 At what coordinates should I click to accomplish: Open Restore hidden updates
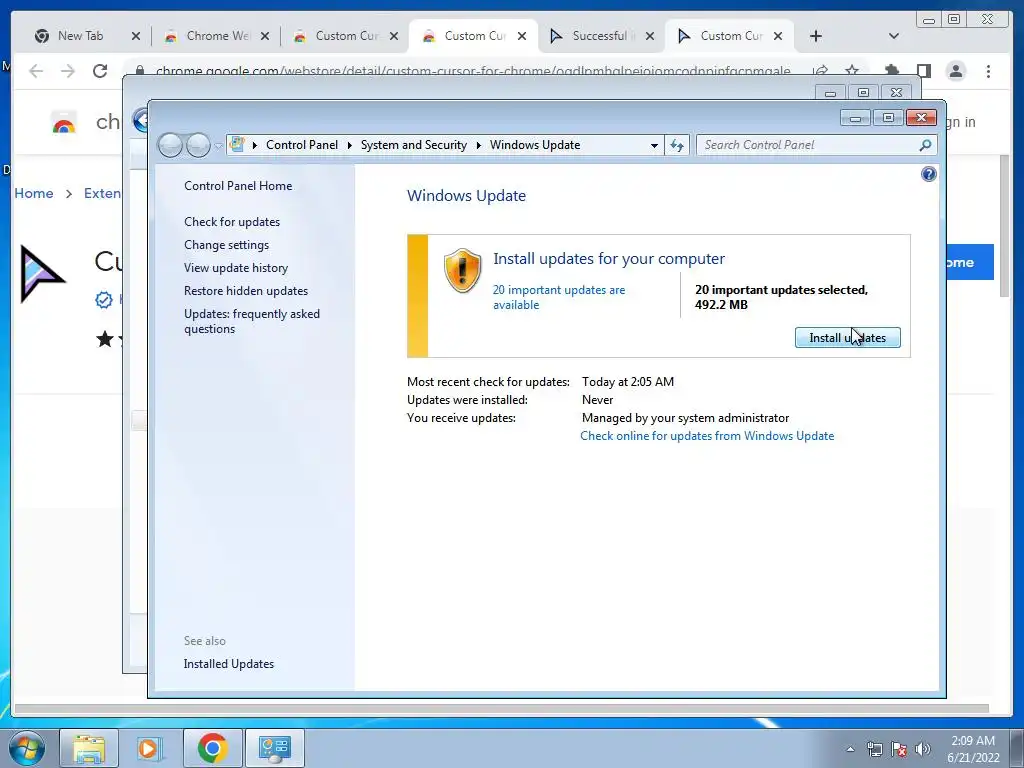(x=246, y=291)
